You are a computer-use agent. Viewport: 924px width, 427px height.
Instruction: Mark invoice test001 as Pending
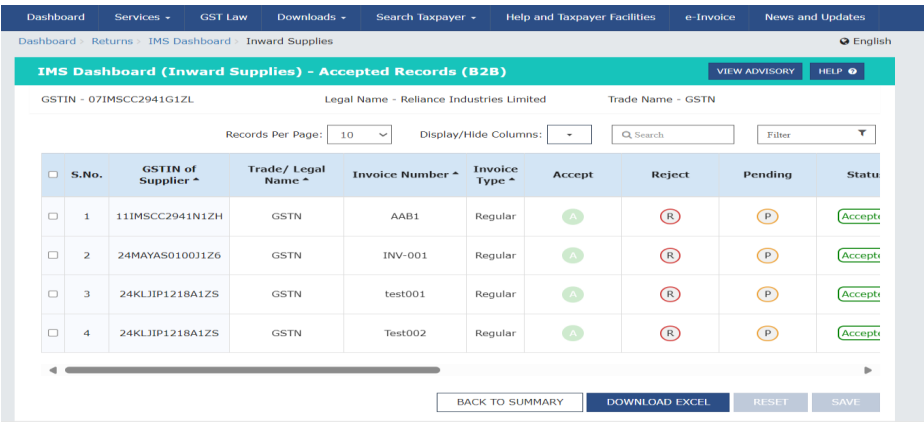767,294
